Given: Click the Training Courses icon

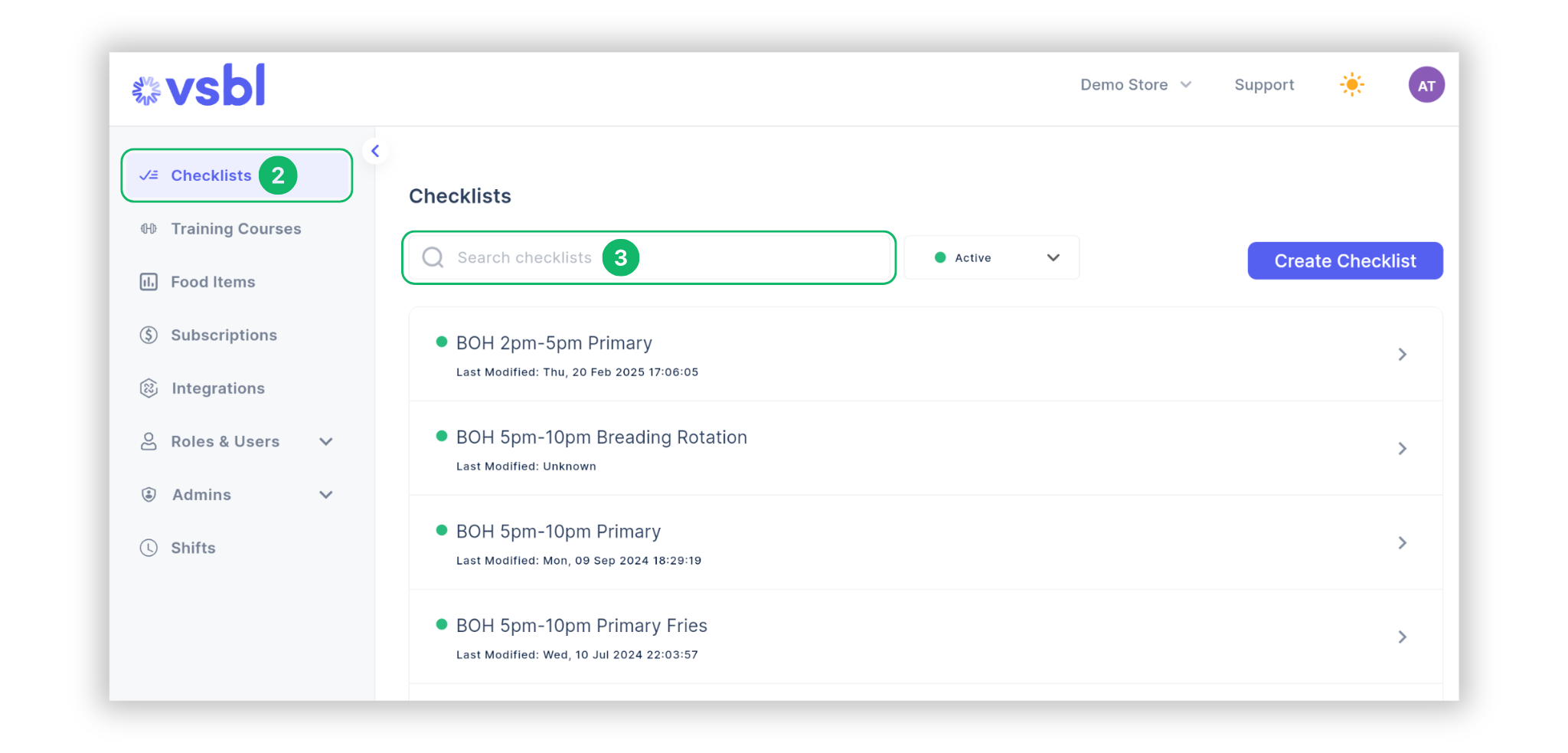Looking at the screenshot, I should (x=149, y=228).
